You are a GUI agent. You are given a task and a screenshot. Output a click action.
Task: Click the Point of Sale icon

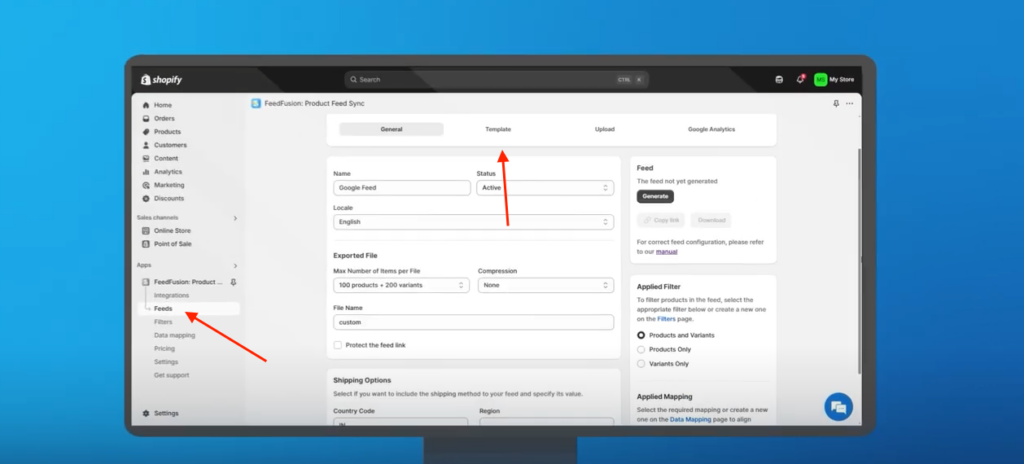tap(146, 244)
